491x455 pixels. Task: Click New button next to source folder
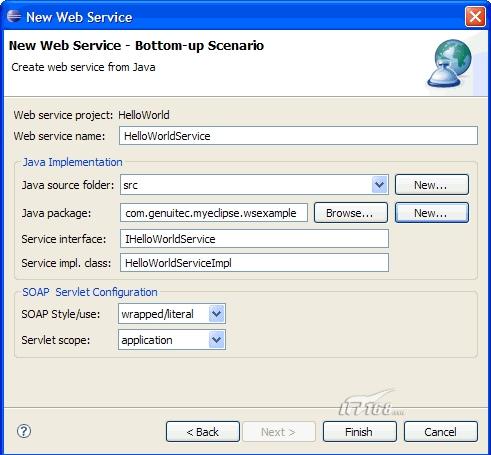432,184
